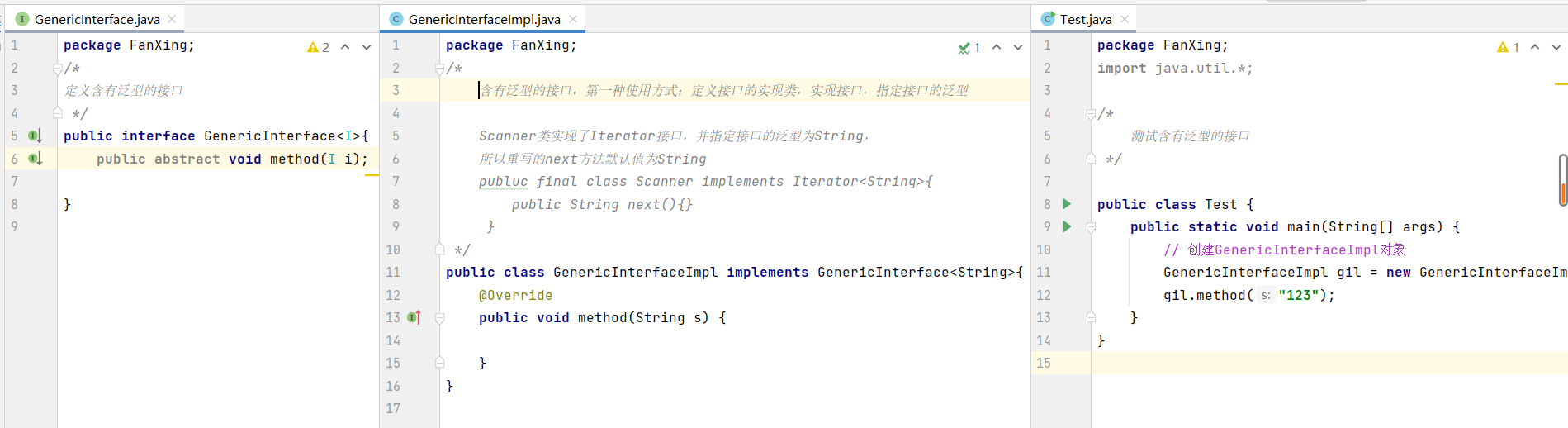Run the Test class using its gutter arrow
Screen dimensions: 1568x428
[x=1067, y=204]
